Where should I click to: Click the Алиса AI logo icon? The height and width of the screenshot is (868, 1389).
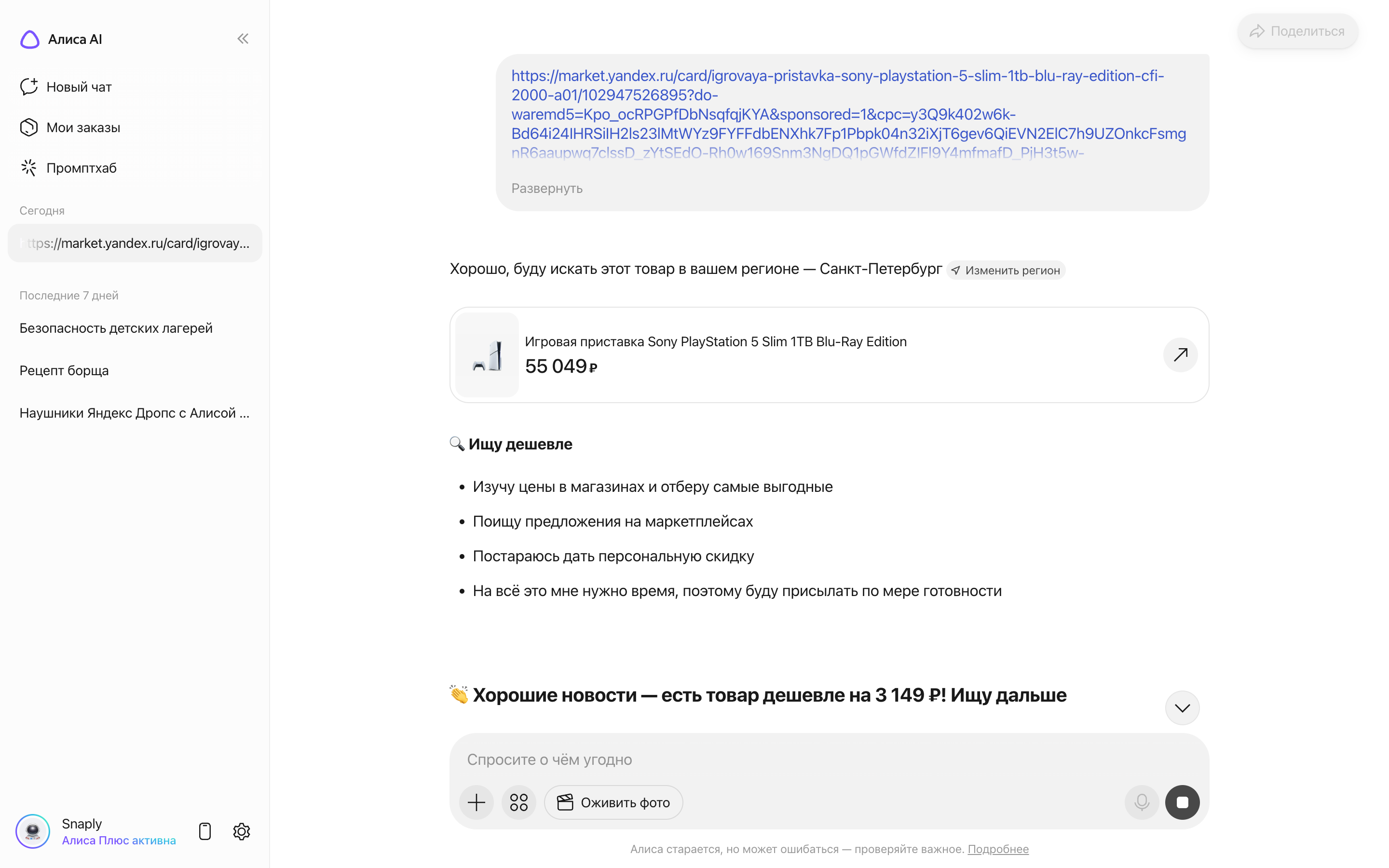point(30,39)
